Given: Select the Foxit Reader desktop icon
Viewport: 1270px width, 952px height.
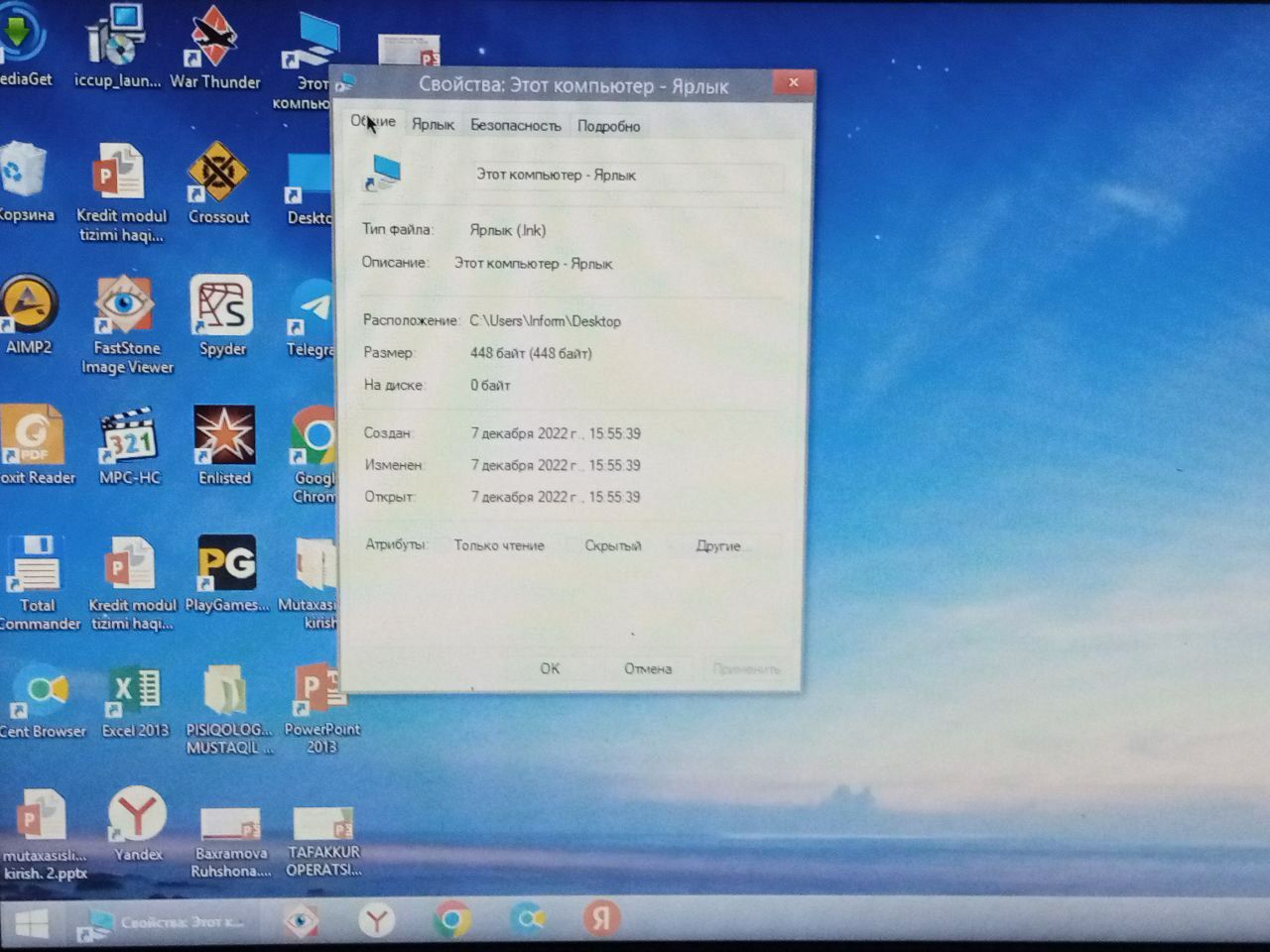Looking at the screenshot, I should point(34,445).
